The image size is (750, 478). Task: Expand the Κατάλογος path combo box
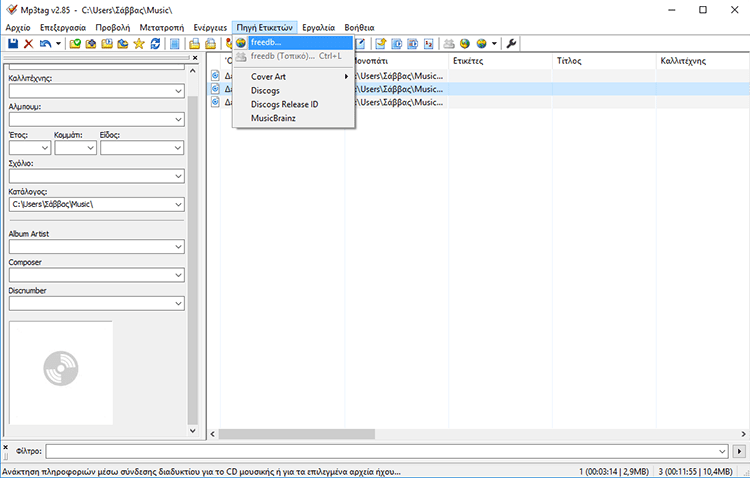coord(178,204)
